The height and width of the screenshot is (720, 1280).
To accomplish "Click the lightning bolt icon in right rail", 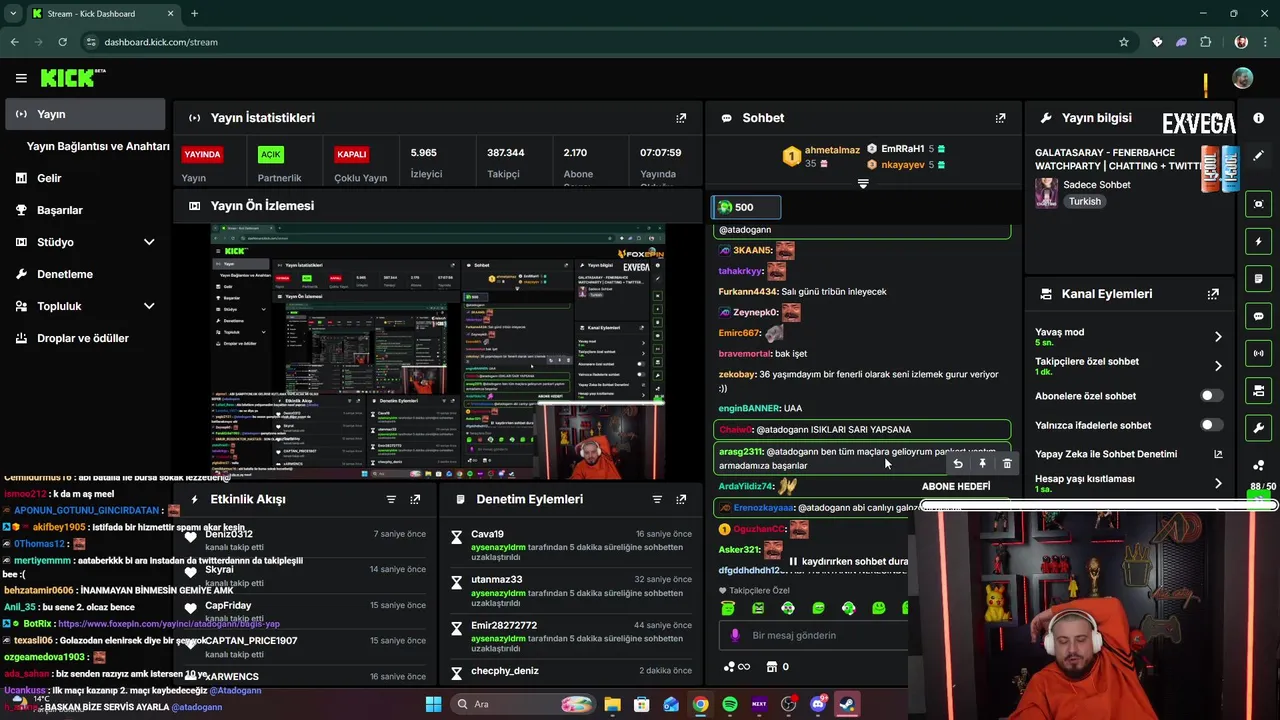I will coord(1258,241).
